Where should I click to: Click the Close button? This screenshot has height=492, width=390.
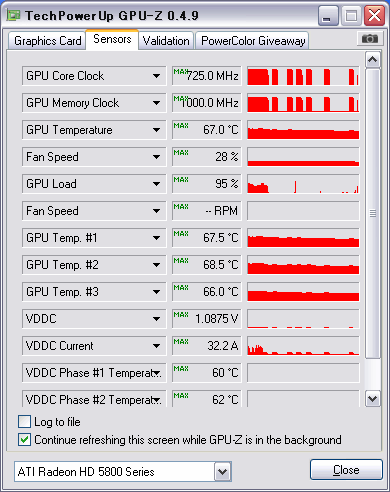pos(346,470)
